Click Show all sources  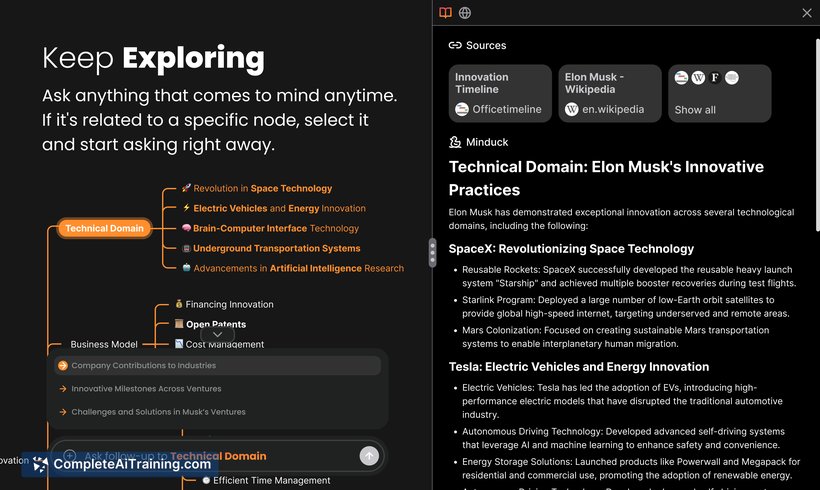pos(720,94)
